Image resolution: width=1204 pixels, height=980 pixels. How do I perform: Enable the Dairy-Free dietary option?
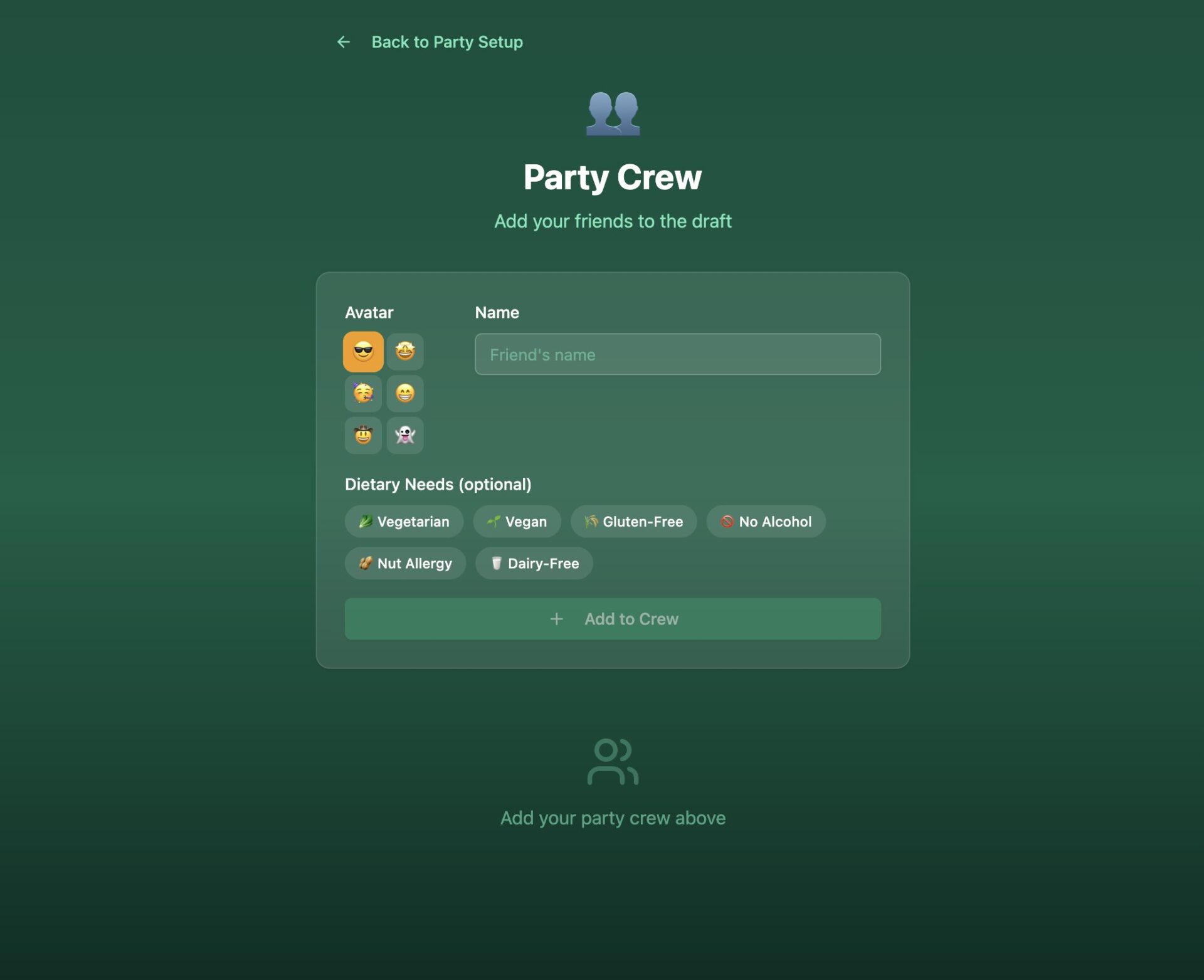click(x=534, y=564)
